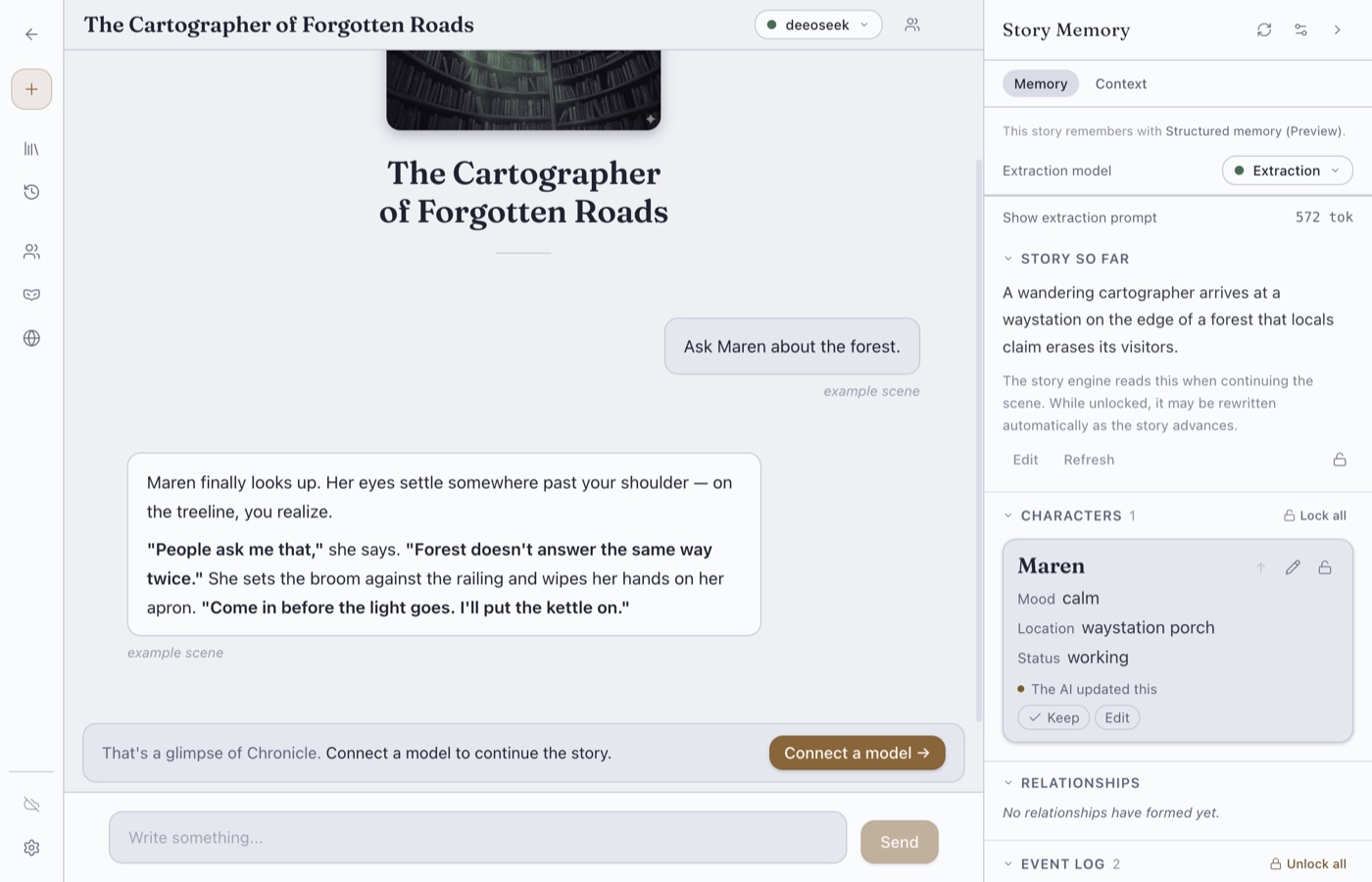Click the Write something input field

pos(477,838)
